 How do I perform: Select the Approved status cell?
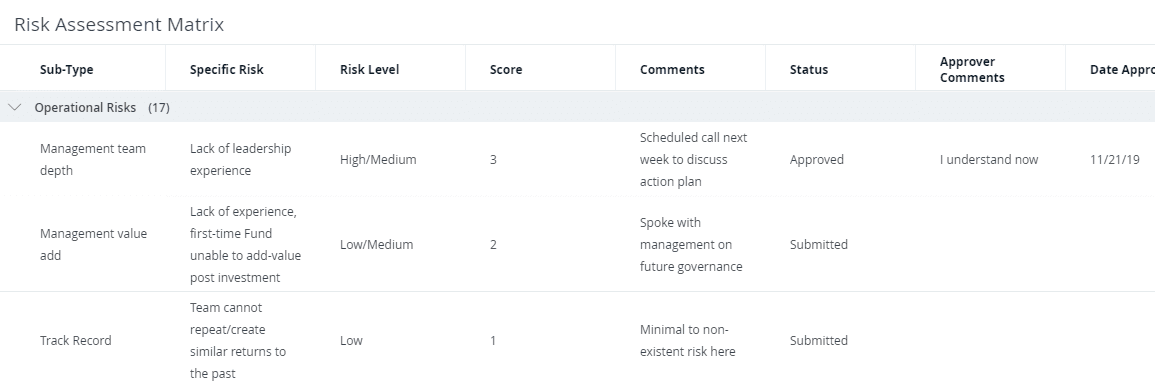817,159
